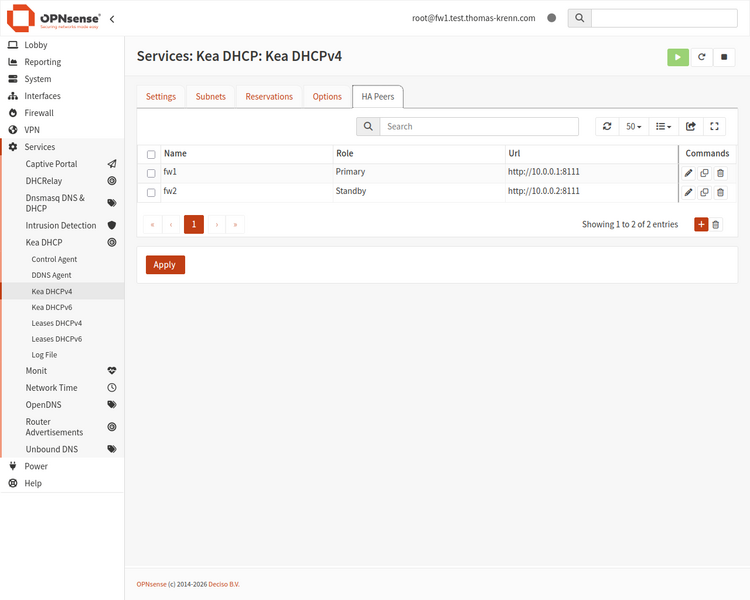This screenshot has width=750, height=600.
Task: Edit the fw2 peer entry
Action: 688,192
